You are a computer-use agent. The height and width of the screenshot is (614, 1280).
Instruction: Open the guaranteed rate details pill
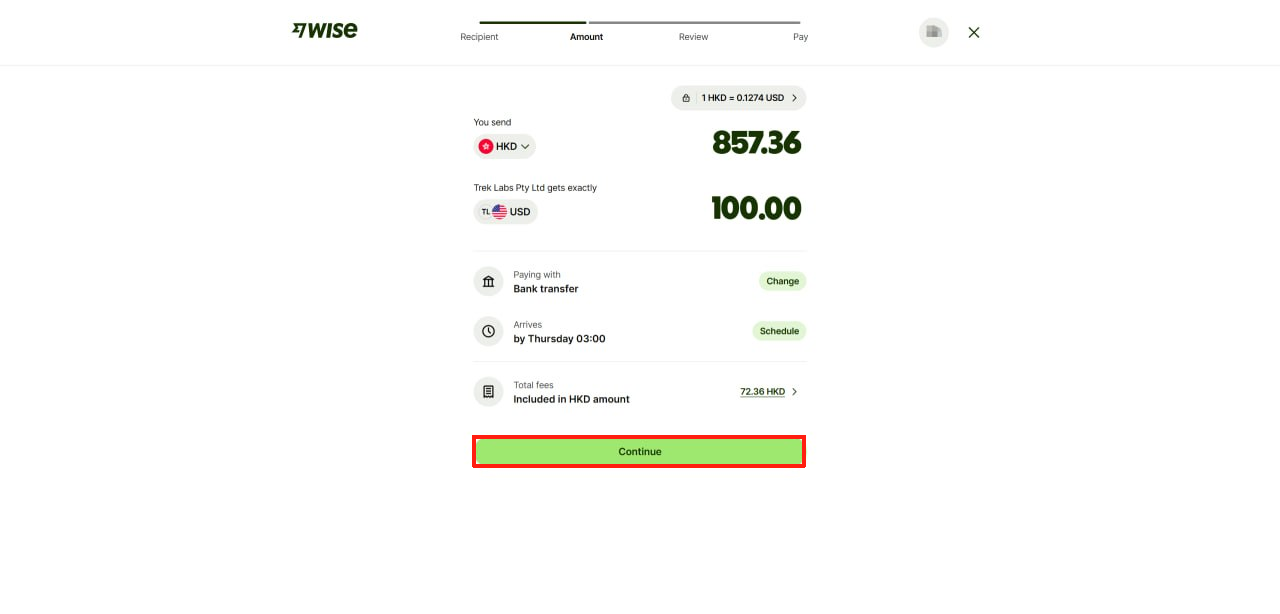point(739,98)
